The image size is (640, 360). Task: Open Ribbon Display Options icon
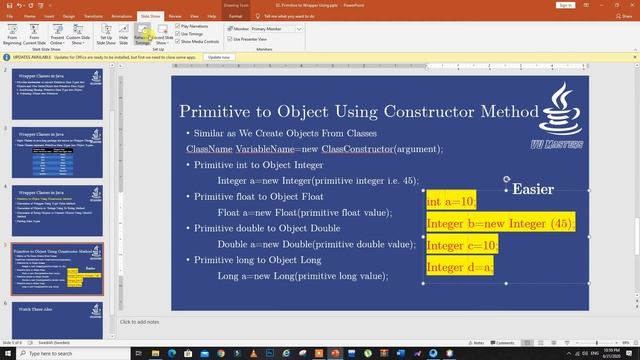point(586,5)
